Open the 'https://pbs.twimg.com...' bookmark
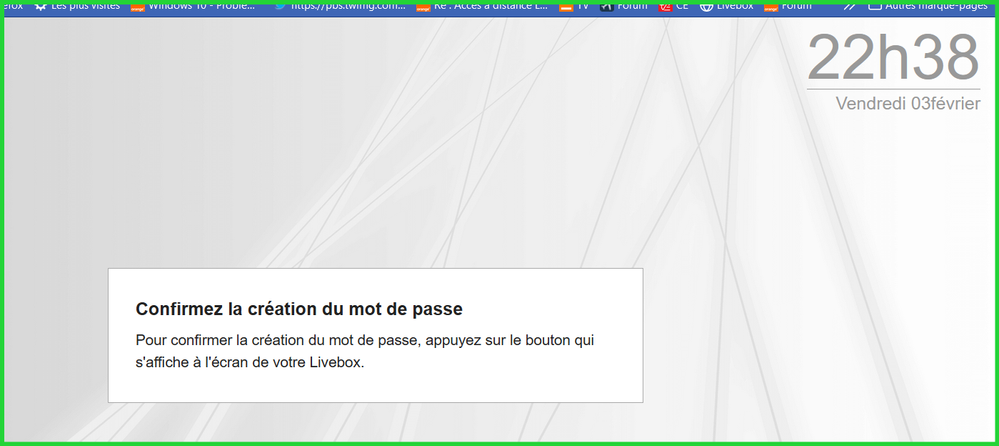The height and width of the screenshot is (446, 999). pos(340,6)
